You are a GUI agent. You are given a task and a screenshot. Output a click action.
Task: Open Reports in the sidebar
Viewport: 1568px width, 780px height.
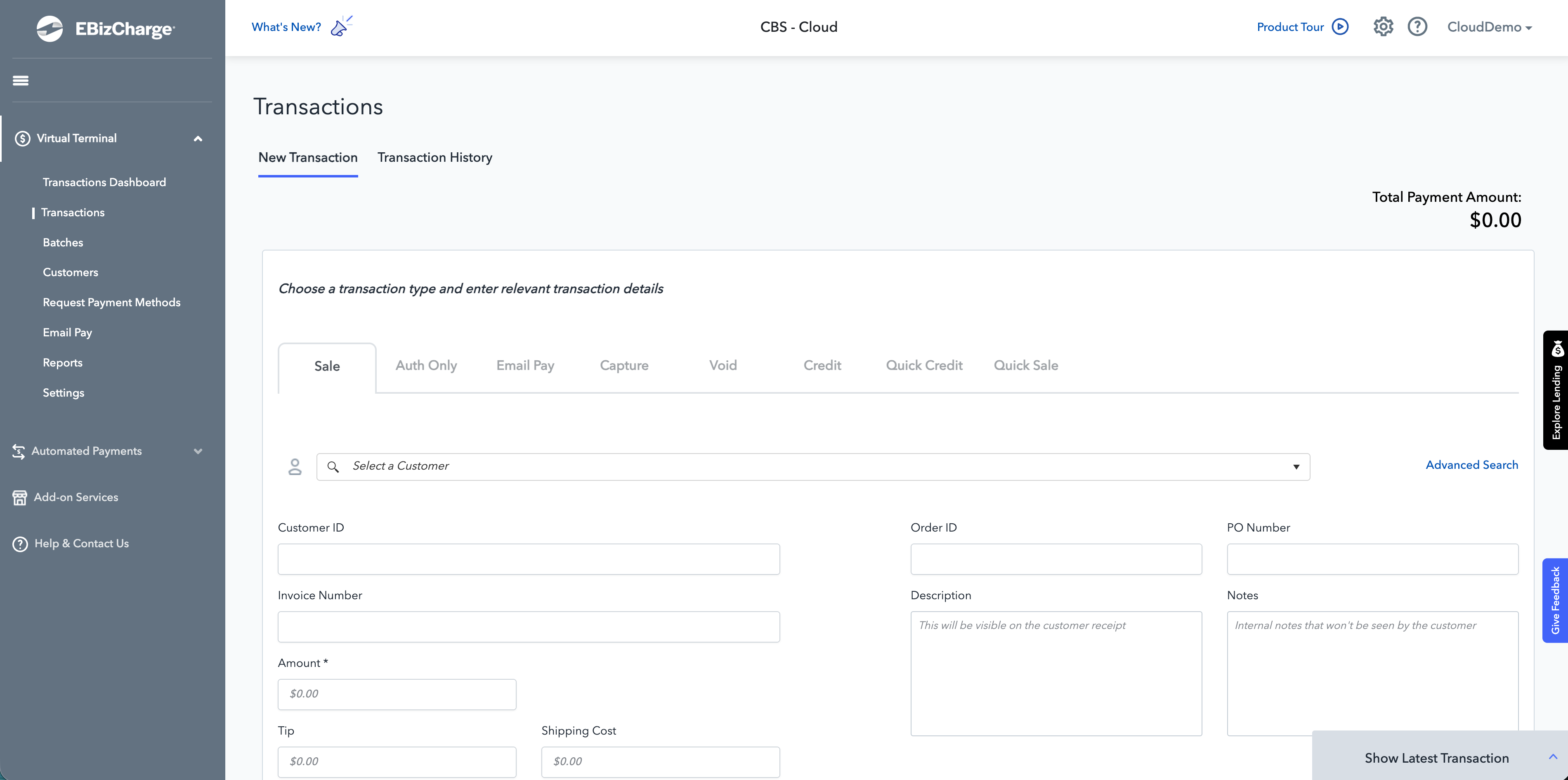pos(62,363)
